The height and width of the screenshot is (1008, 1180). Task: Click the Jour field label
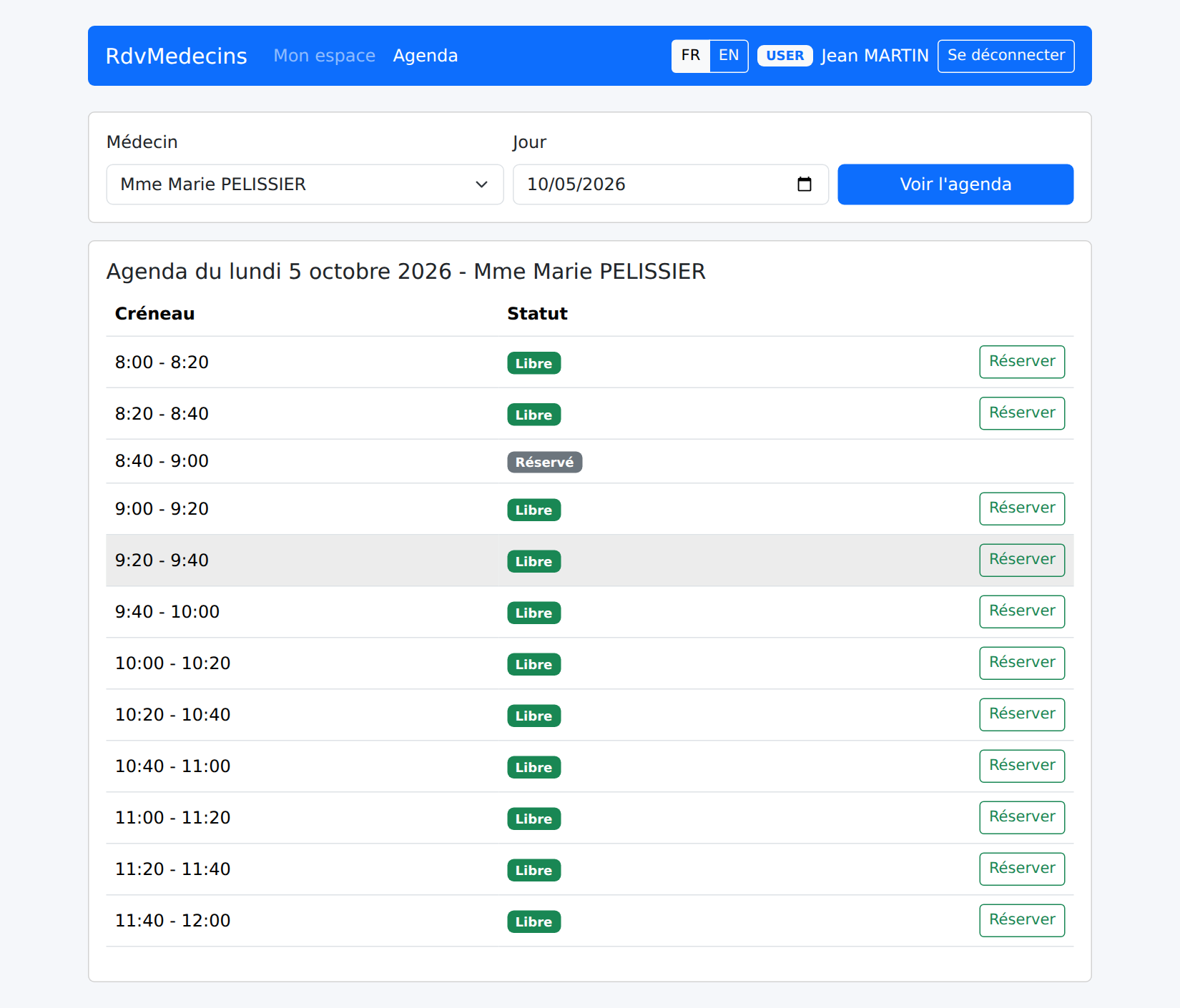pos(530,142)
